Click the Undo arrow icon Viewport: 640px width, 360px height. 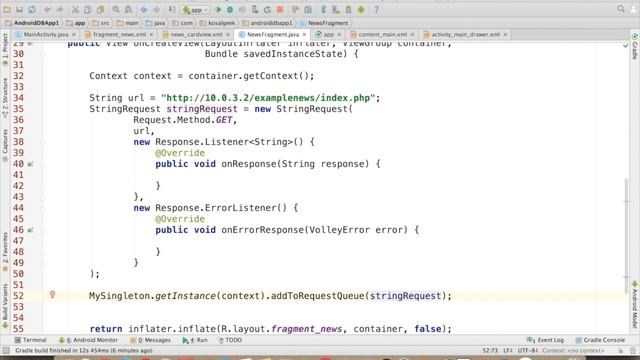pyautogui.click(x=48, y=9)
